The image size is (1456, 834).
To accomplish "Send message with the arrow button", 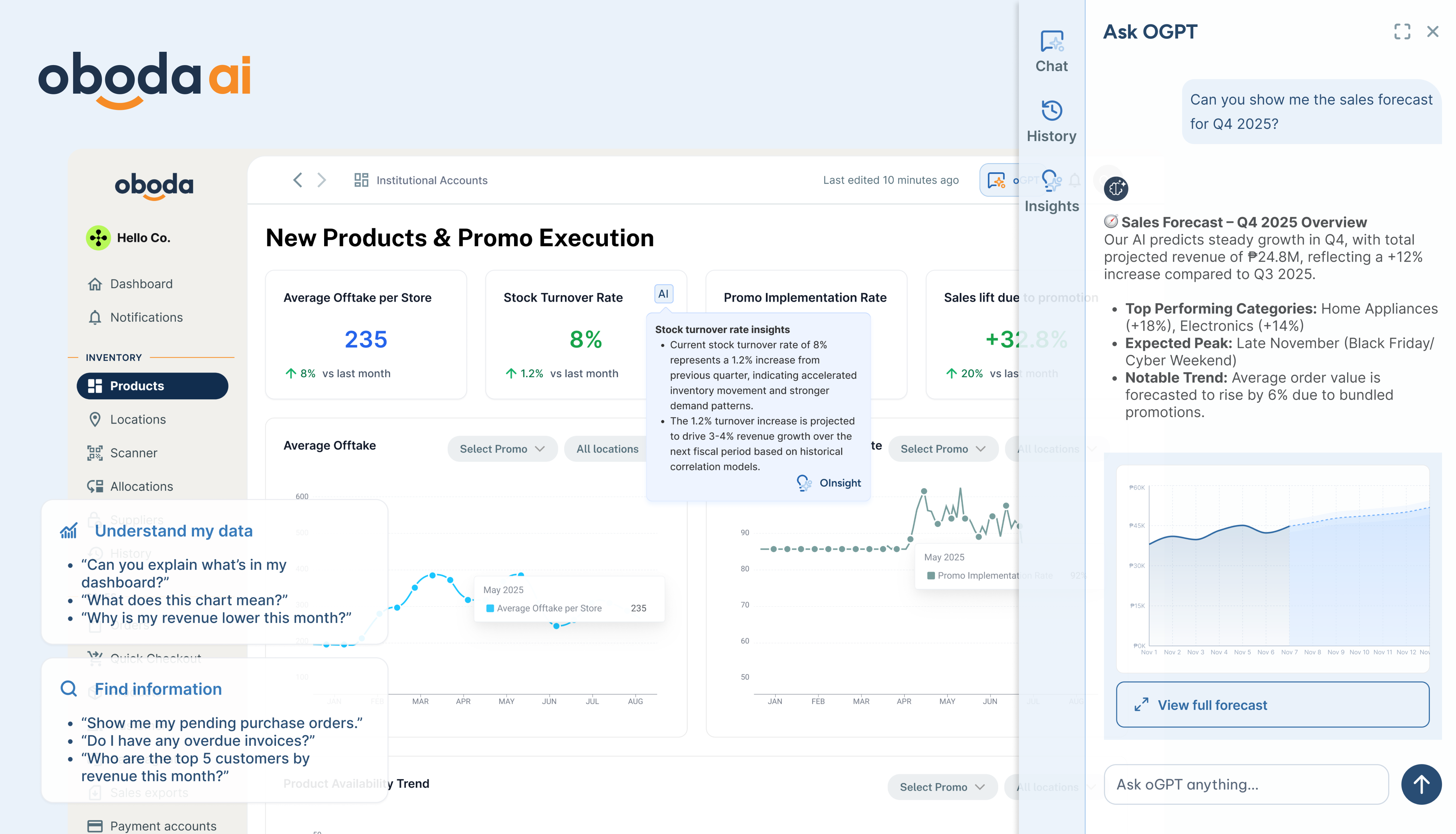I will [1421, 784].
